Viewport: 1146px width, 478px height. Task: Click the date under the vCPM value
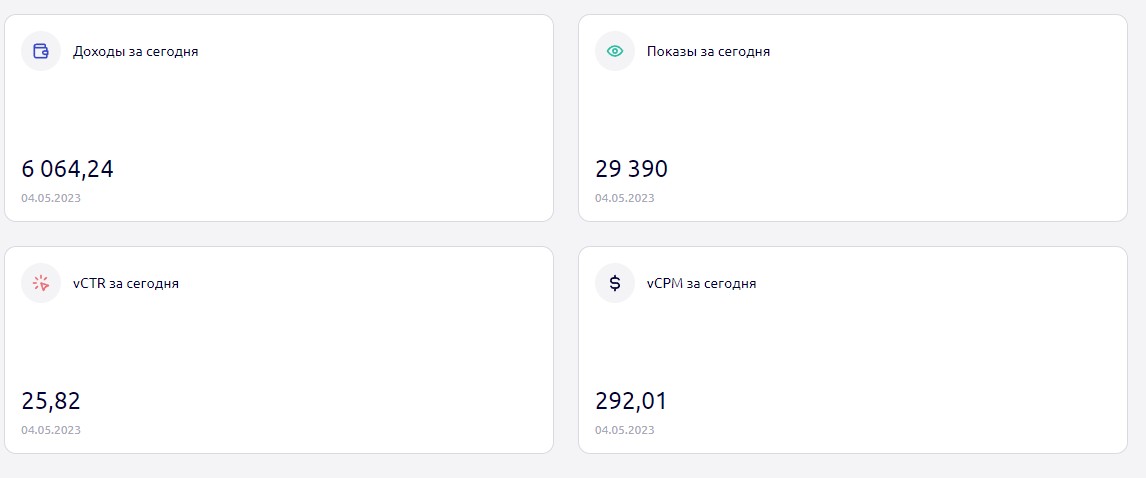tap(625, 430)
